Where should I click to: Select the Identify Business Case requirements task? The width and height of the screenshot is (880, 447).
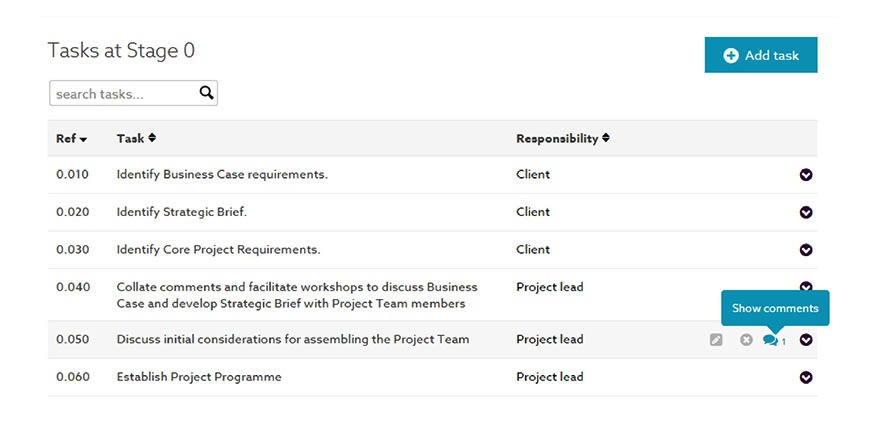point(222,175)
